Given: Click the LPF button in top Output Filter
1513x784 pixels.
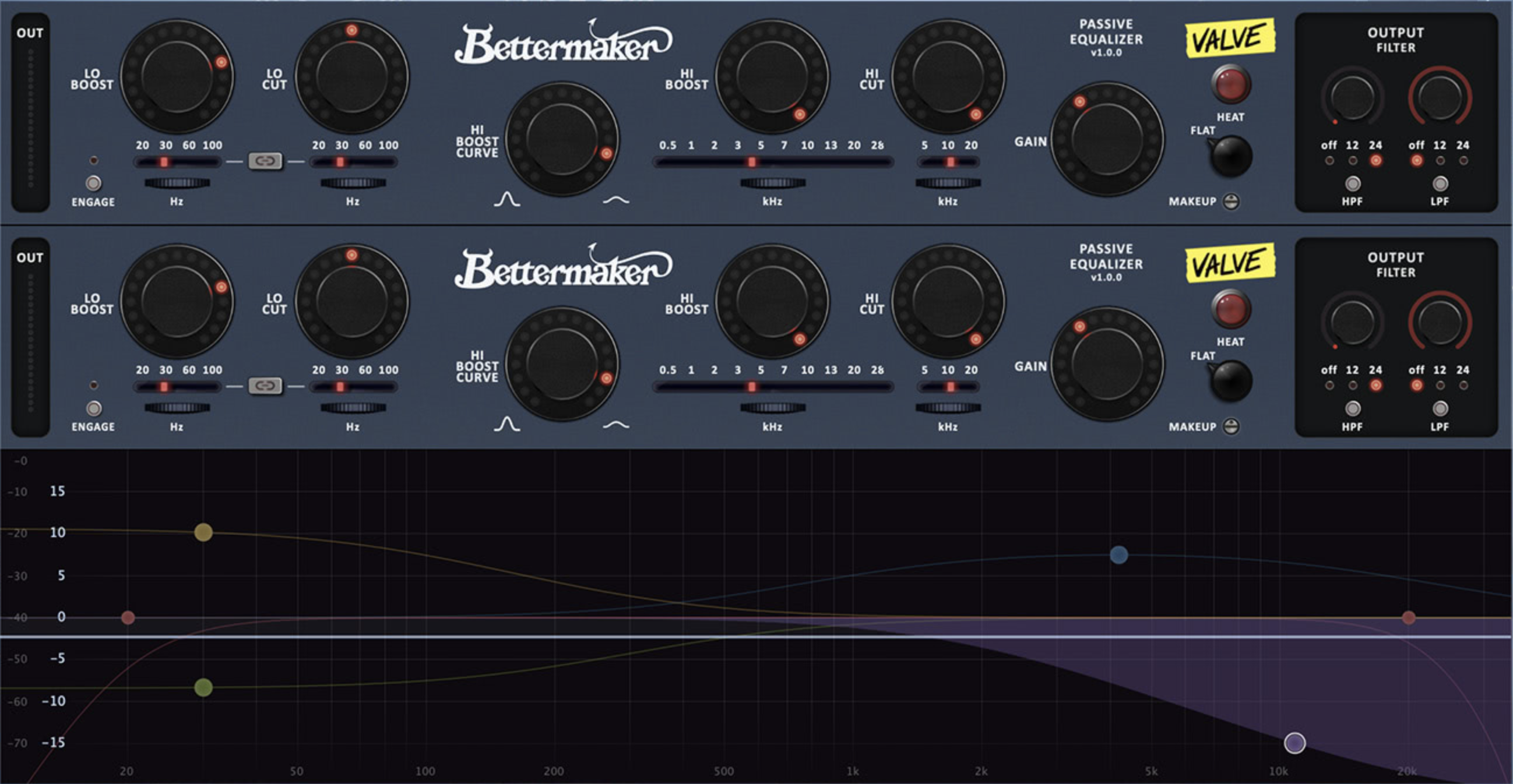Looking at the screenshot, I should (x=1440, y=183).
